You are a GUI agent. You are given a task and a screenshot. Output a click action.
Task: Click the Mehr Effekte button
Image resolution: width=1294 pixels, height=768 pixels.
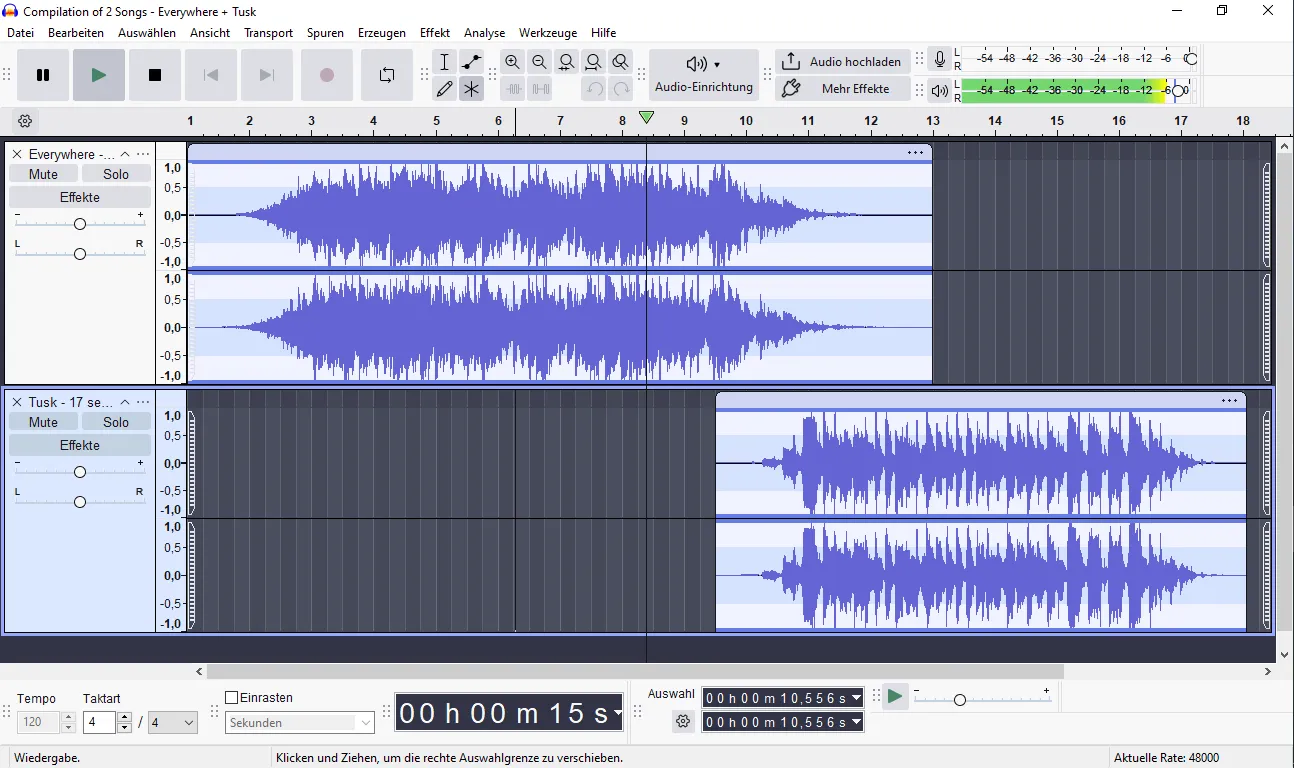855,89
